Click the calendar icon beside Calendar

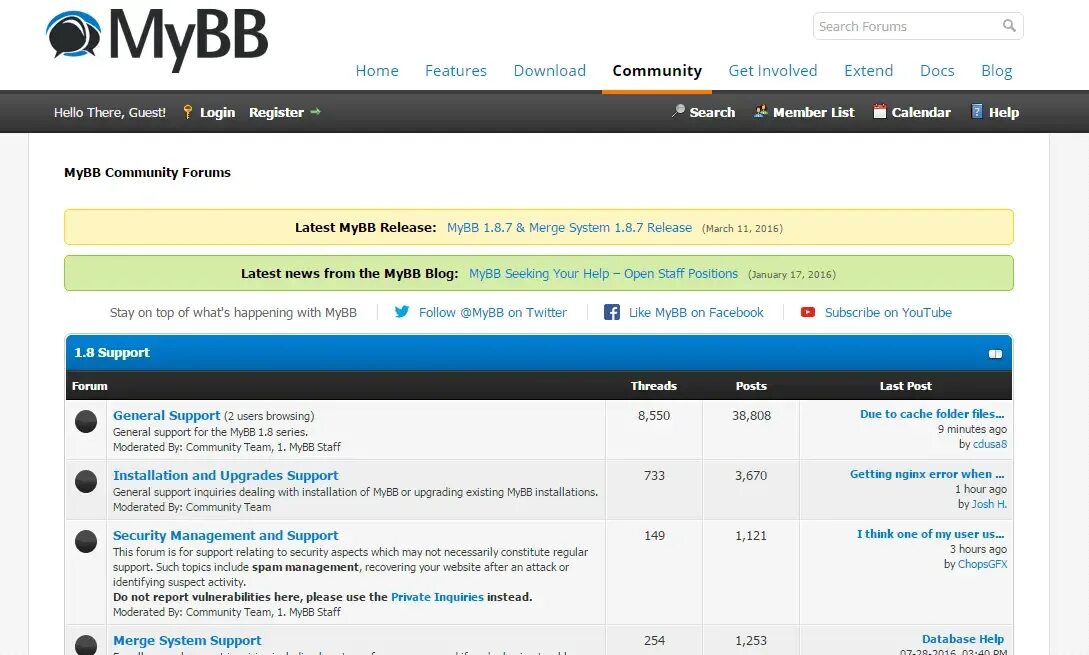(880, 111)
